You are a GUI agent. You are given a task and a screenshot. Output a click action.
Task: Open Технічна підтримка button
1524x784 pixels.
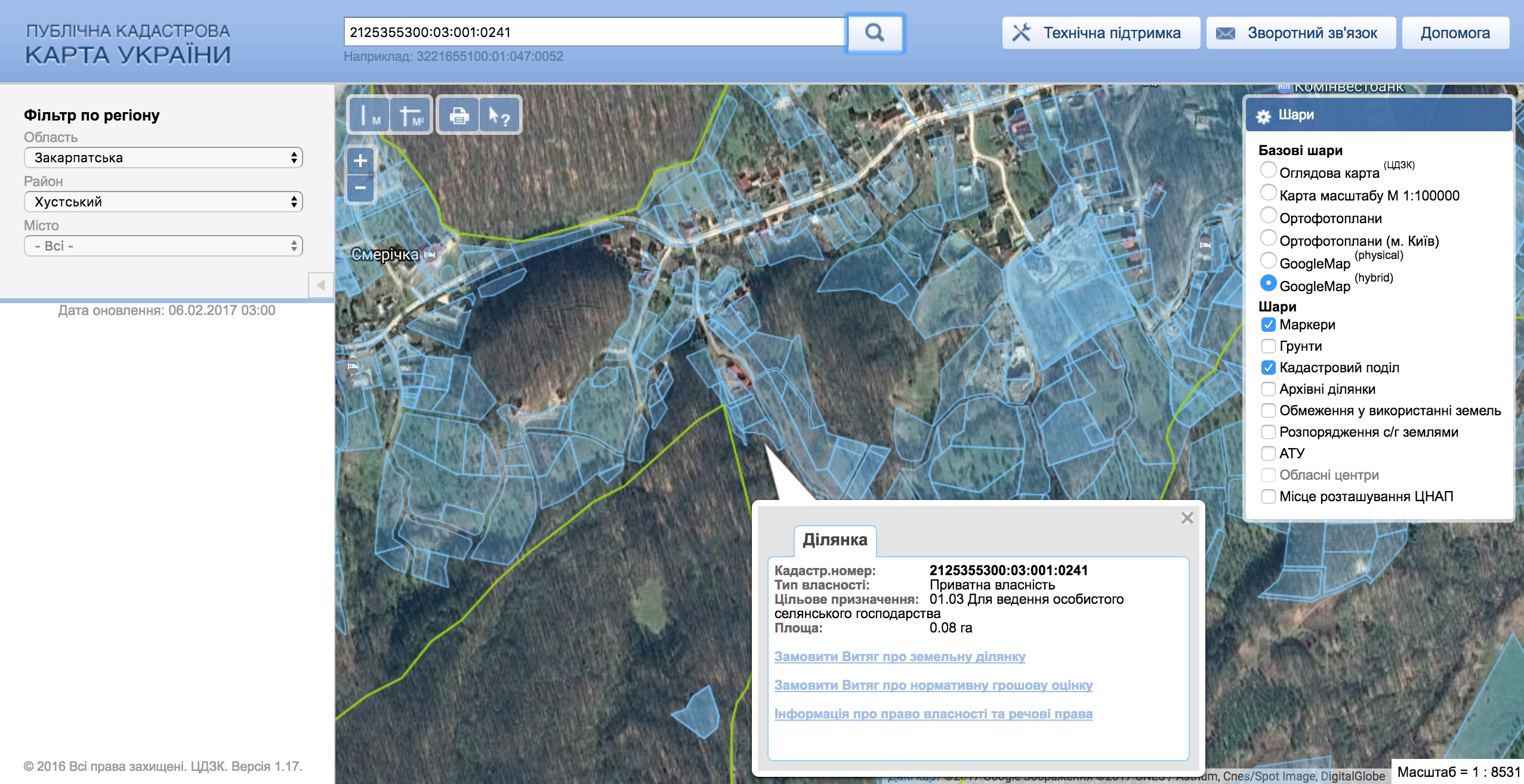[1100, 33]
